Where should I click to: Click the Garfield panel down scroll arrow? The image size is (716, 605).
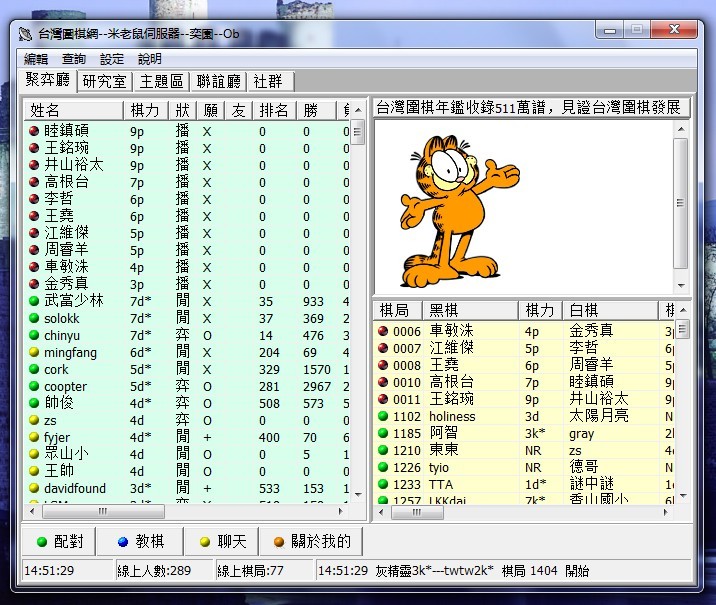tap(681, 285)
